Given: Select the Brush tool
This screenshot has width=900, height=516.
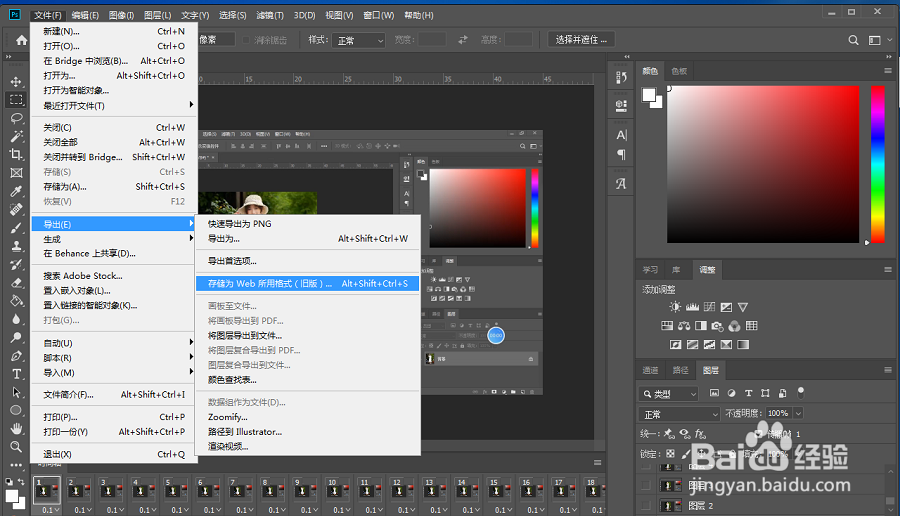Looking at the screenshot, I should 16,228.
